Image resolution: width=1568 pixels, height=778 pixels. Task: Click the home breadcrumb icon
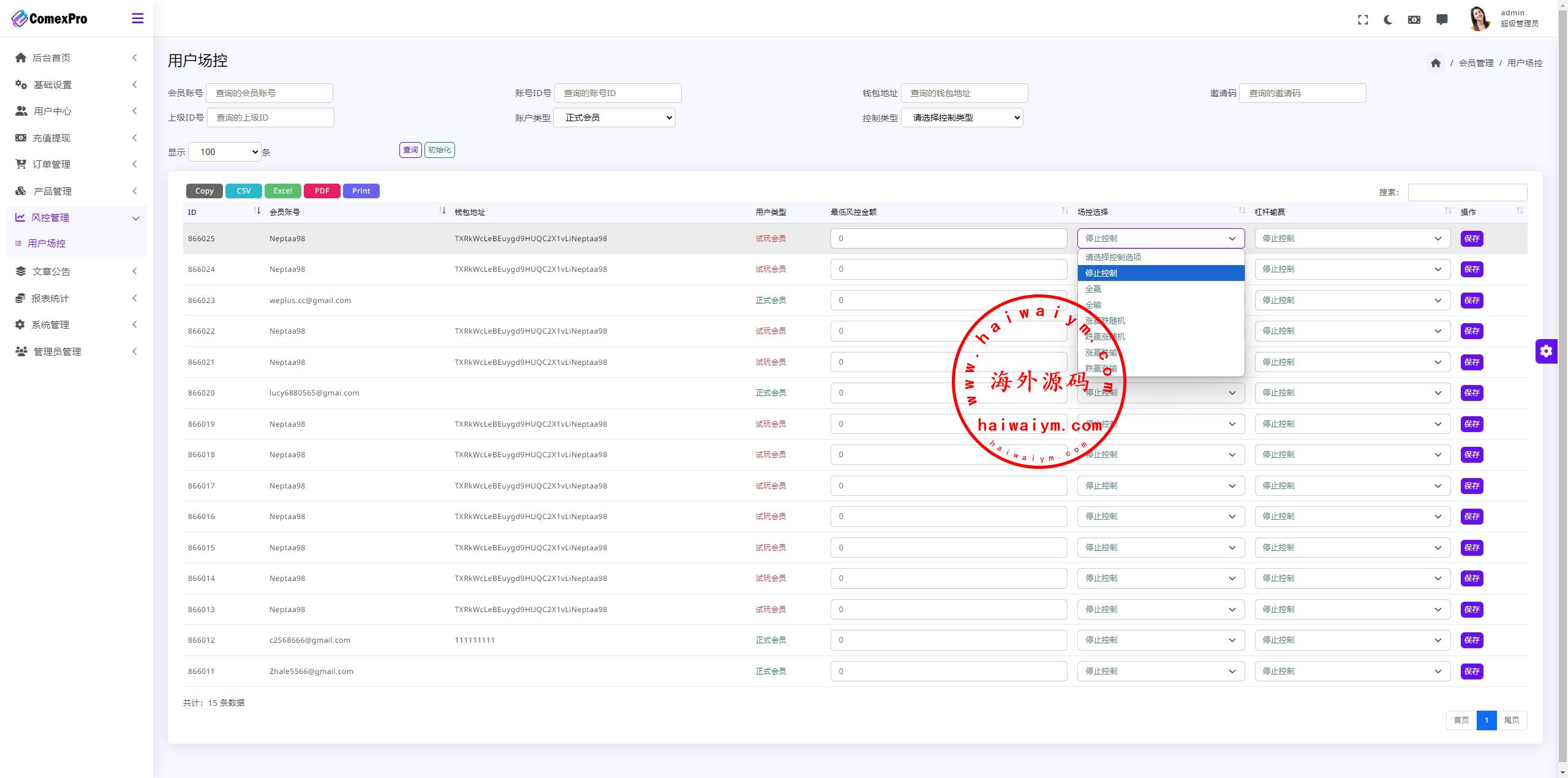1436,63
